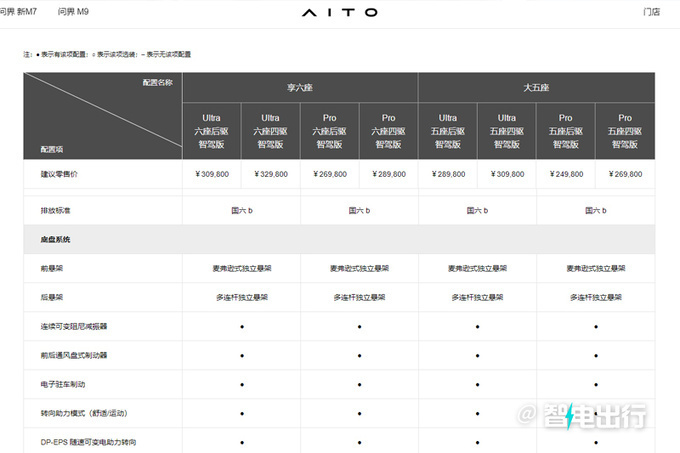Click the 前后通风盘式制动器 row label

[74, 355]
